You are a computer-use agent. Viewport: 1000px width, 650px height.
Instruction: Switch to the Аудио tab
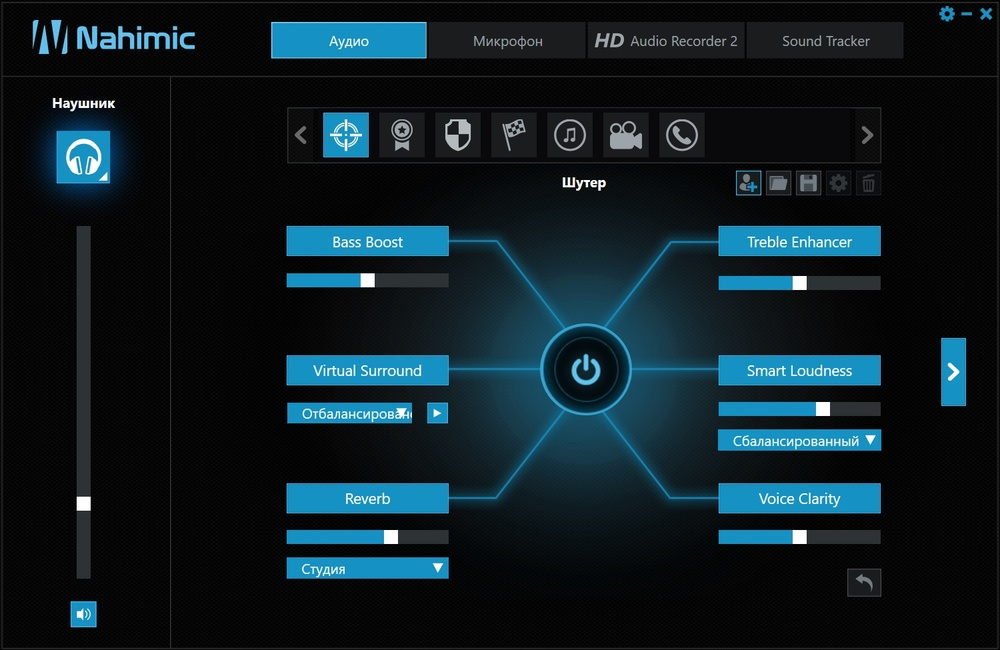coord(349,41)
